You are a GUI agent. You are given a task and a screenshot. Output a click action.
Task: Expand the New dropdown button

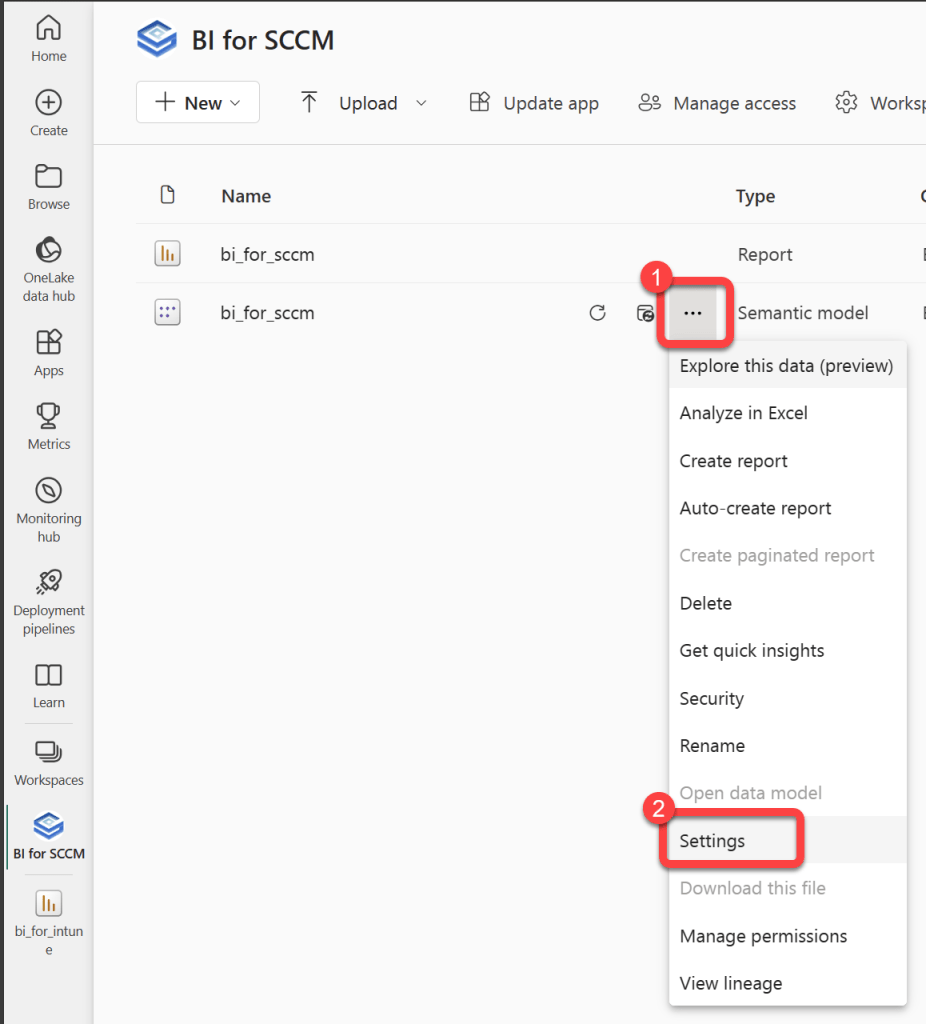[198, 103]
